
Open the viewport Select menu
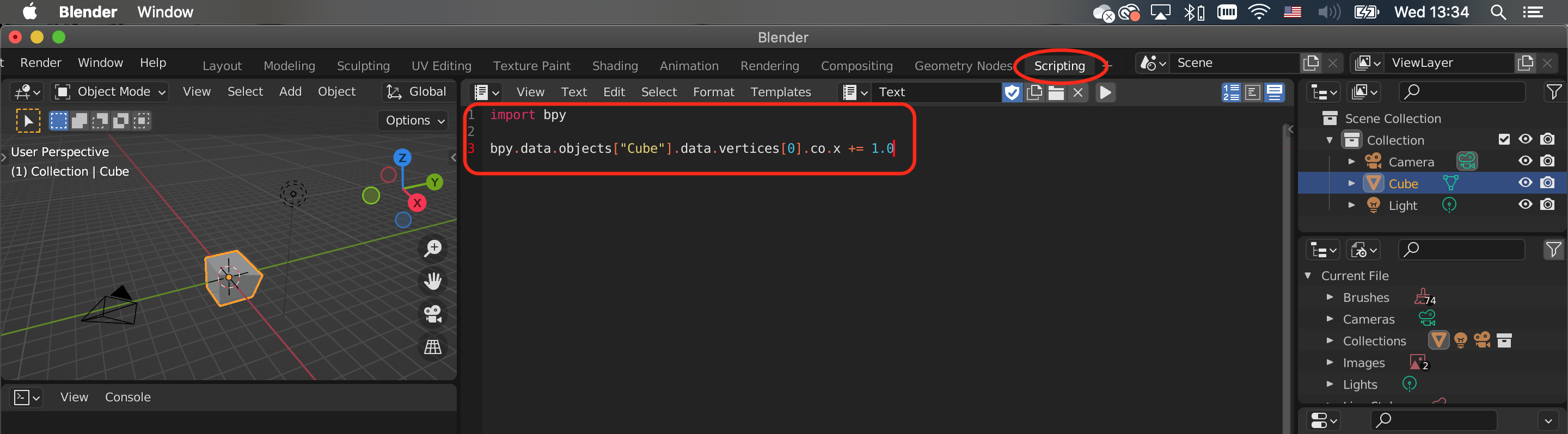(x=246, y=92)
